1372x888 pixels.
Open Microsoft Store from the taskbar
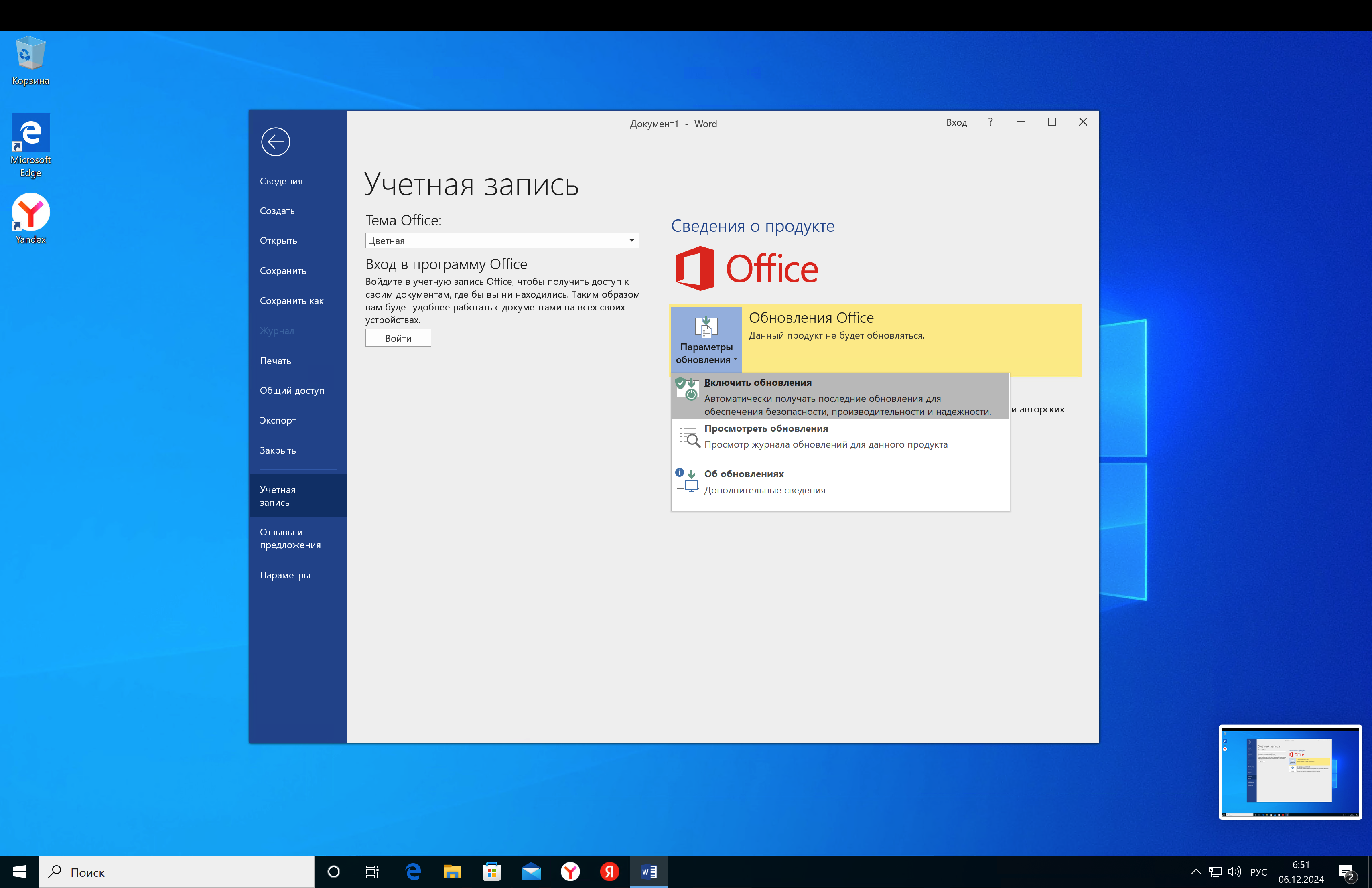pyautogui.click(x=492, y=872)
